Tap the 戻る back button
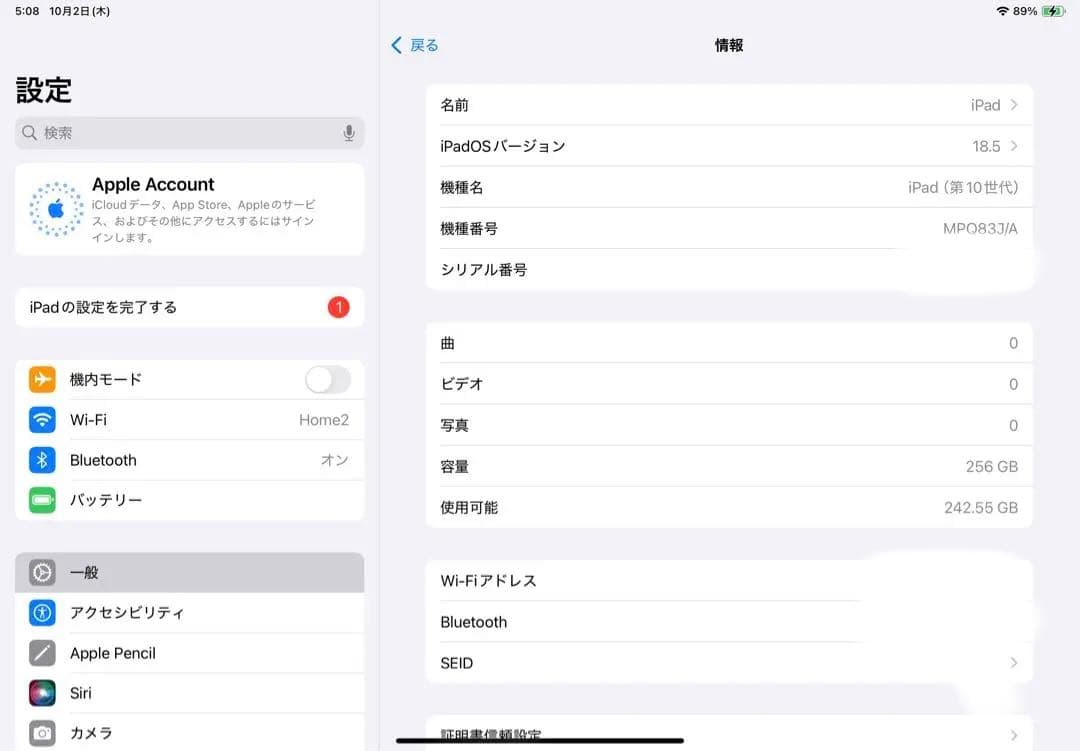1080x751 pixels. [415, 45]
